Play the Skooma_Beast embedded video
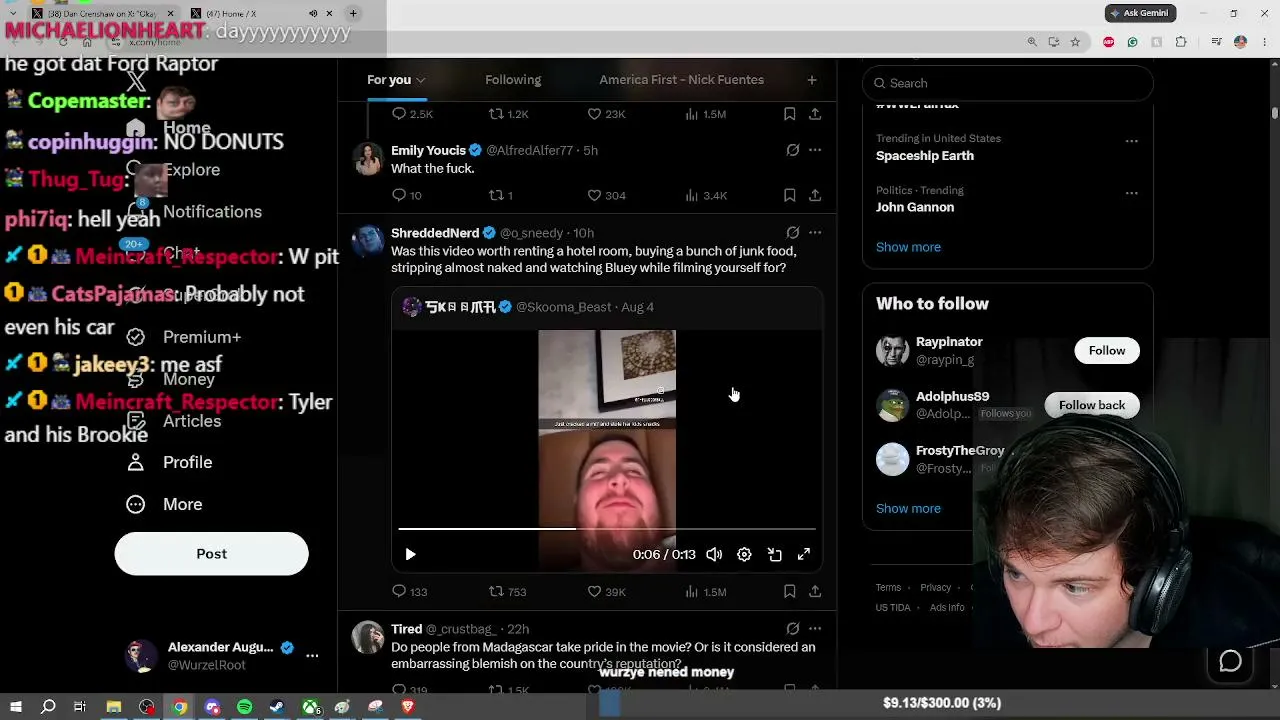This screenshot has height=720, width=1280. pyautogui.click(x=410, y=554)
